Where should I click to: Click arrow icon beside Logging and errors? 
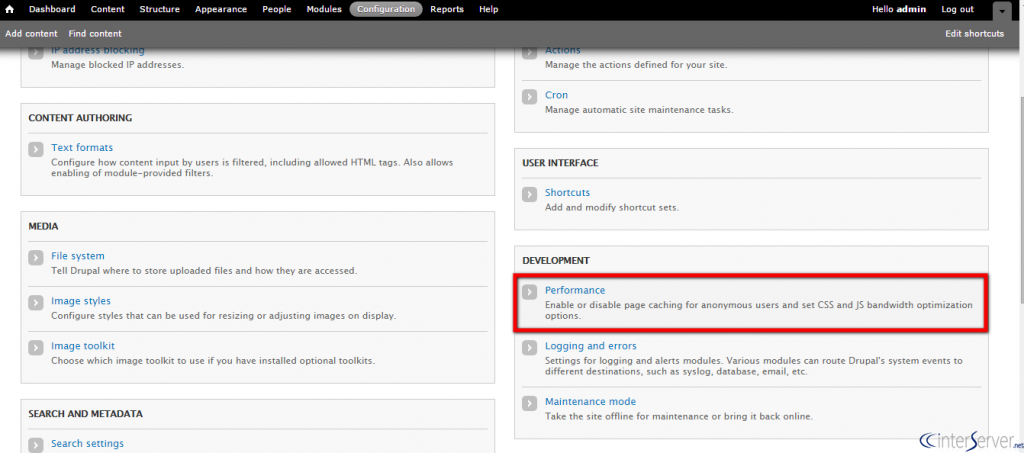point(530,348)
